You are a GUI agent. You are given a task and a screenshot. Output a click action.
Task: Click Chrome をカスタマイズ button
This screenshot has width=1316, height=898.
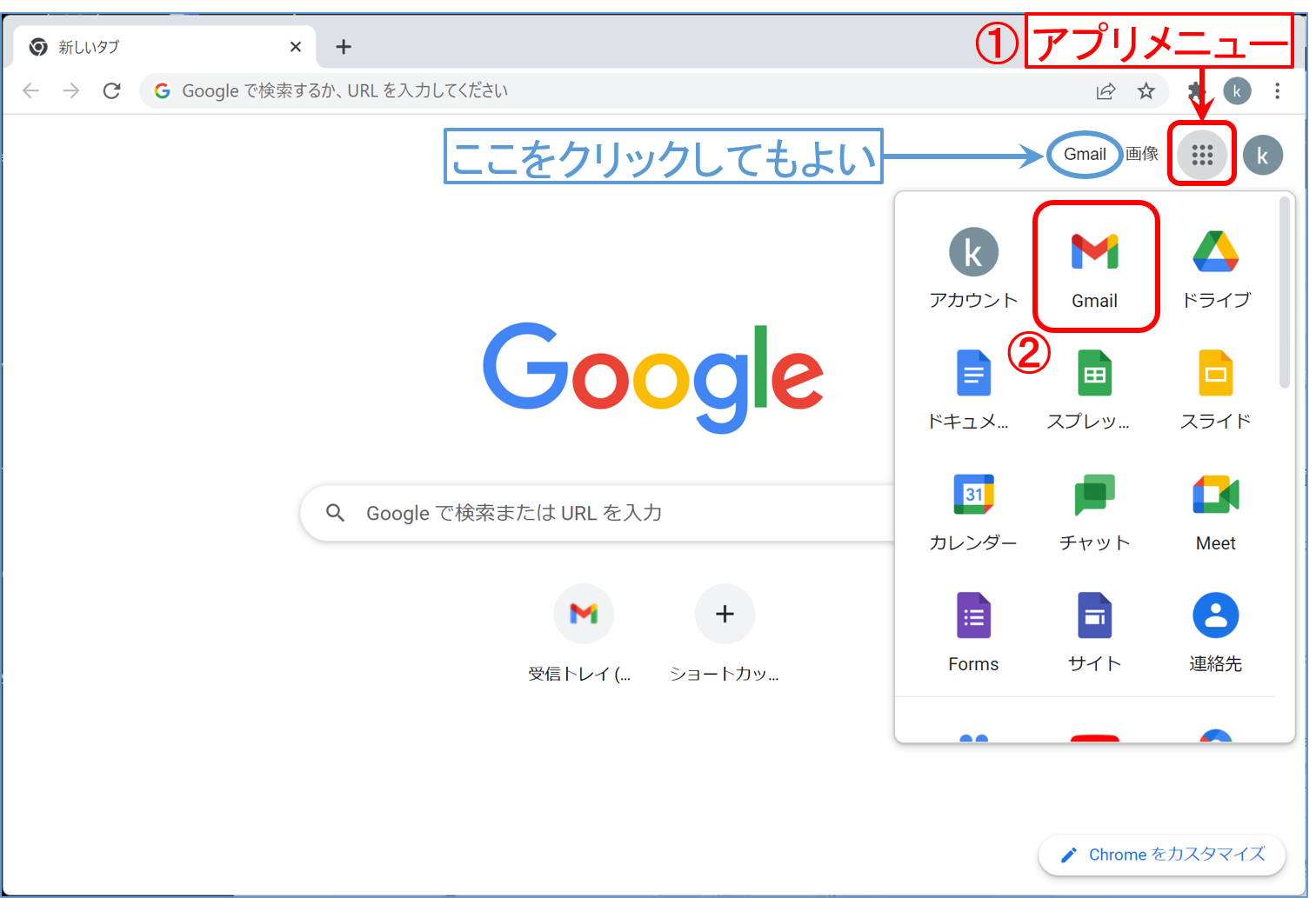(x=1162, y=855)
